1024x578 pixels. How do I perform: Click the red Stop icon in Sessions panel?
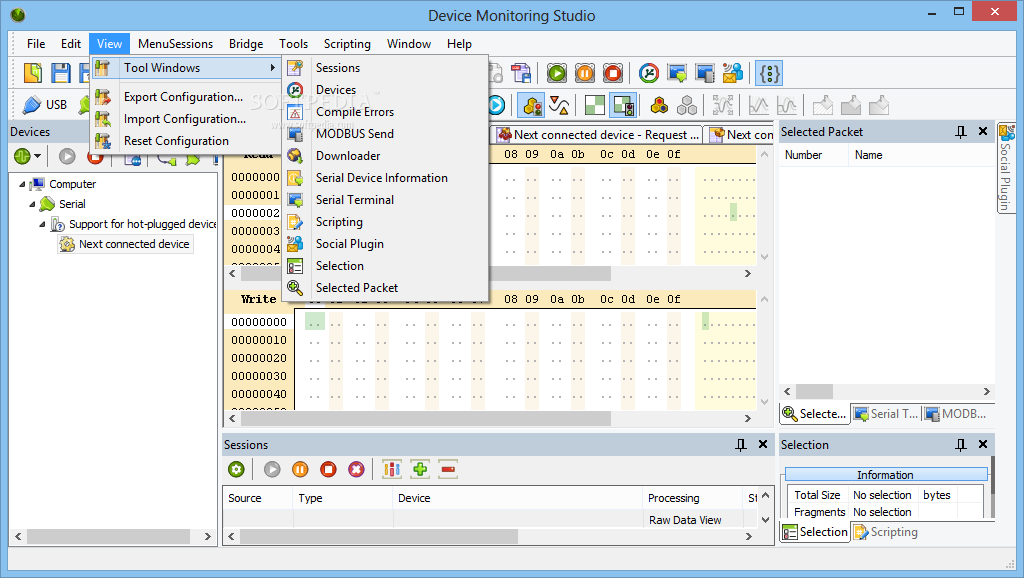(328, 469)
